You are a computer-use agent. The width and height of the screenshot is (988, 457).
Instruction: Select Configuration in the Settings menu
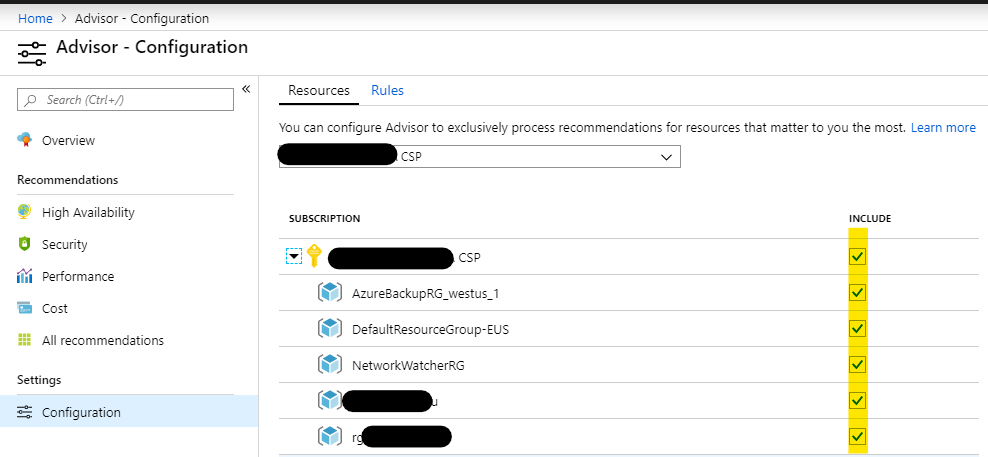[81, 412]
